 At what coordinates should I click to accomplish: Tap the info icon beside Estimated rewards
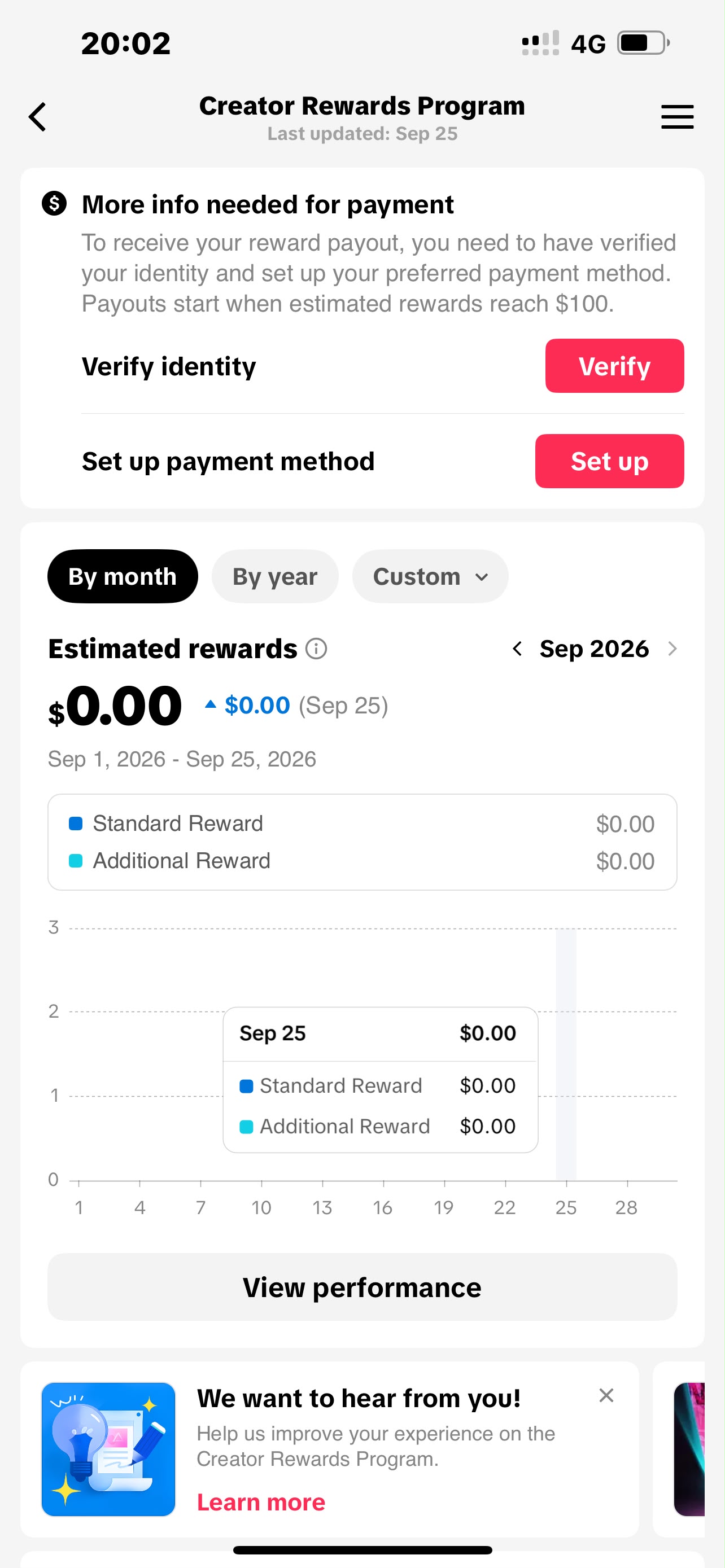pyautogui.click(x=316, y=649)
